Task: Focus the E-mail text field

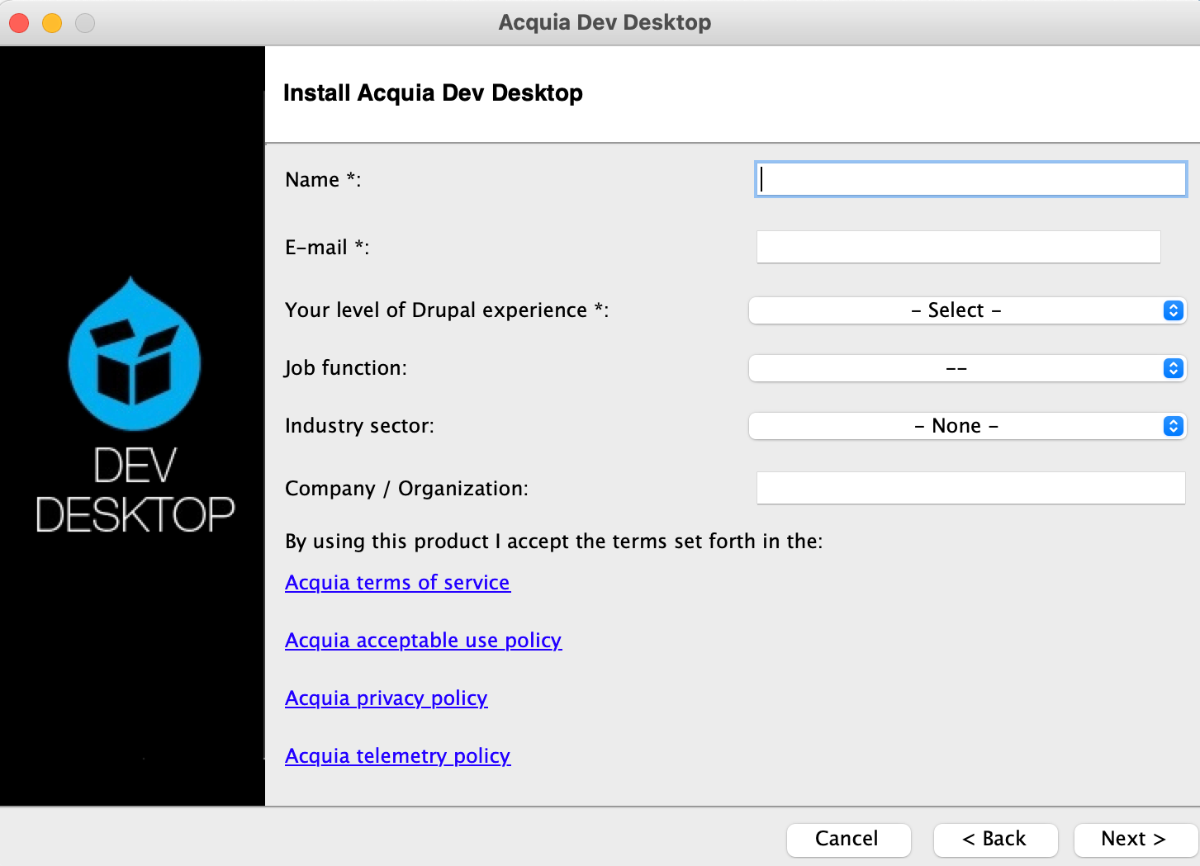Action: click(x=958, y=246)
